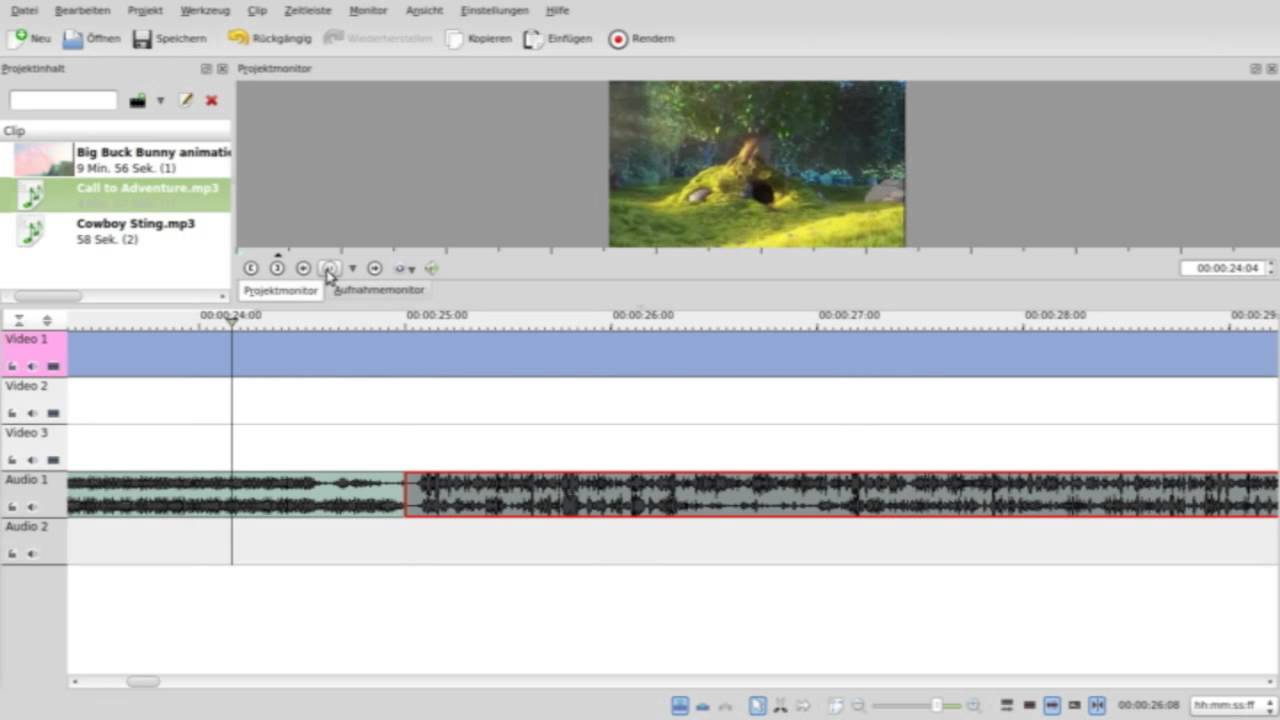Hide video on the Video 2 track
The width and height of the screenshot is (1280, 720).
tap(53, 414)
